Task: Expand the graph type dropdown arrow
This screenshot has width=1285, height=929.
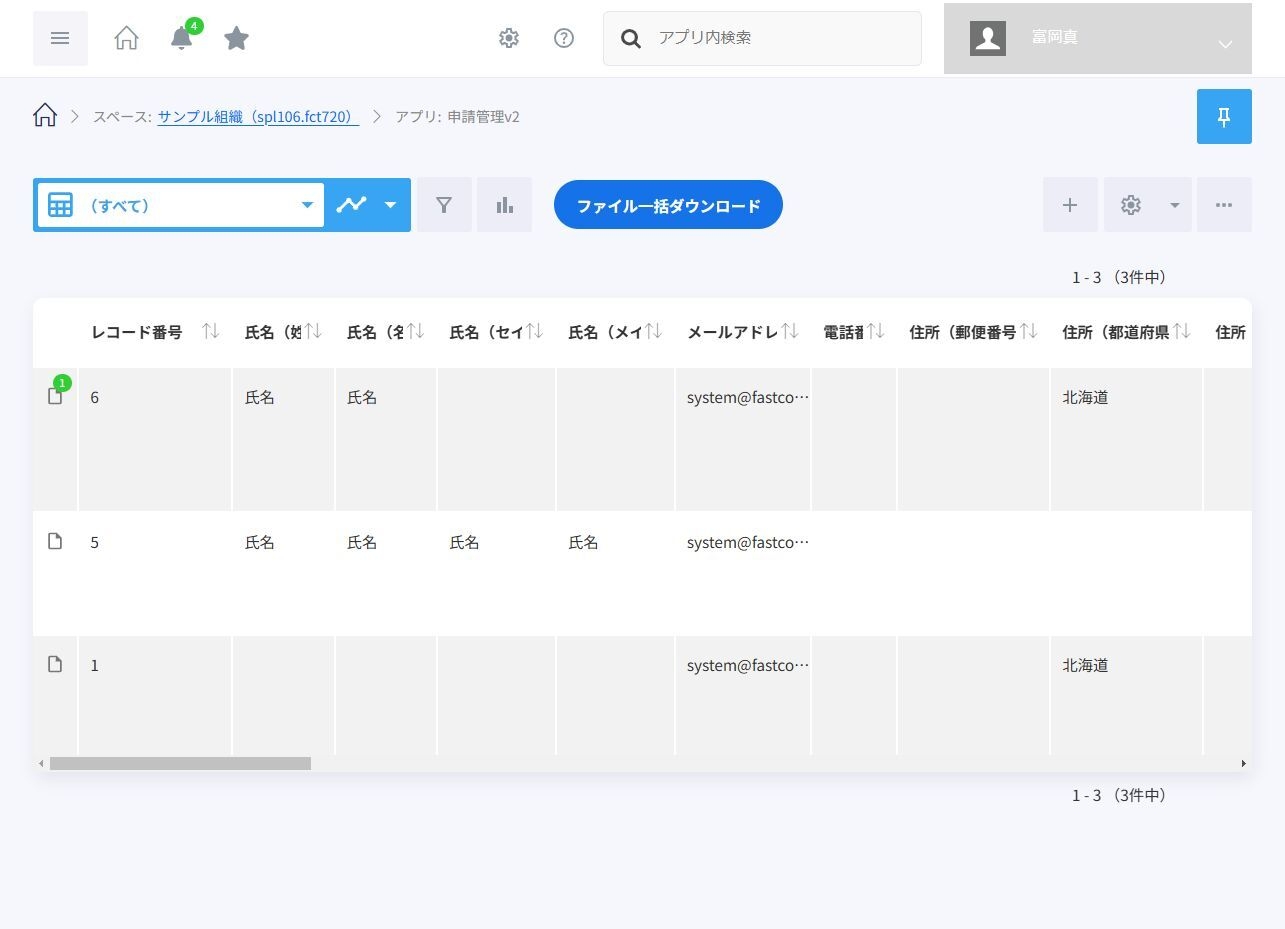Action: coord(391,205)
